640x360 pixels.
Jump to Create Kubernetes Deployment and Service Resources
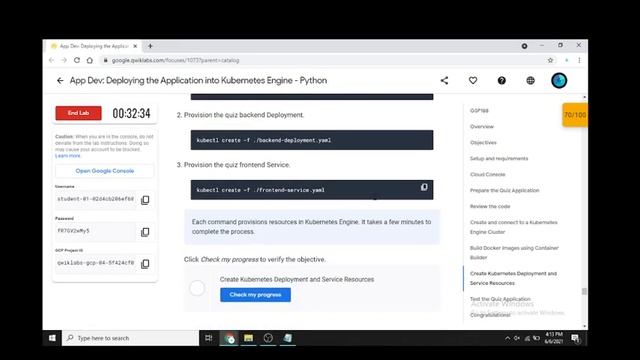[x=513, y=278]
